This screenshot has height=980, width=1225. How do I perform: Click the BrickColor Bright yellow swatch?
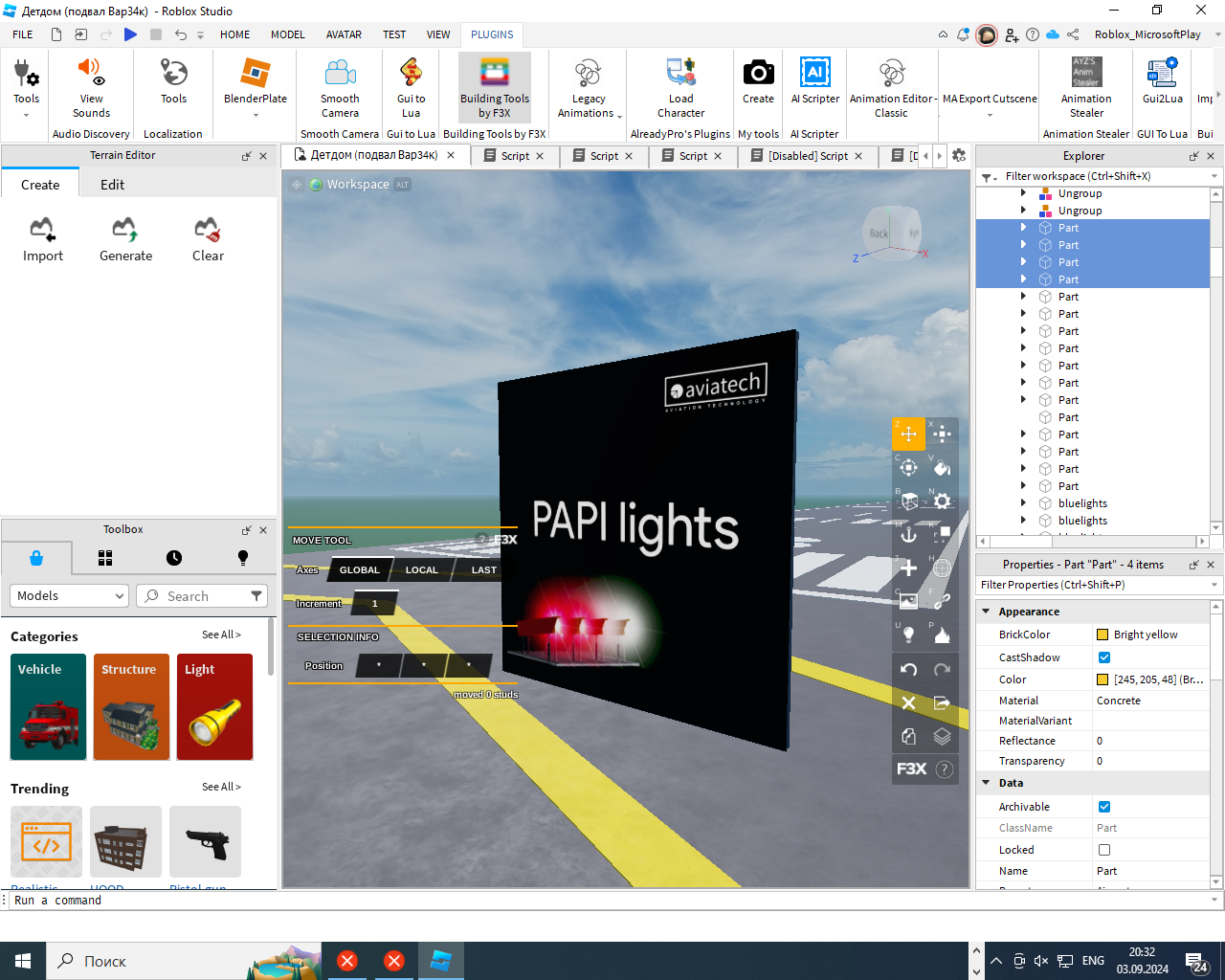click(1102, 635)
